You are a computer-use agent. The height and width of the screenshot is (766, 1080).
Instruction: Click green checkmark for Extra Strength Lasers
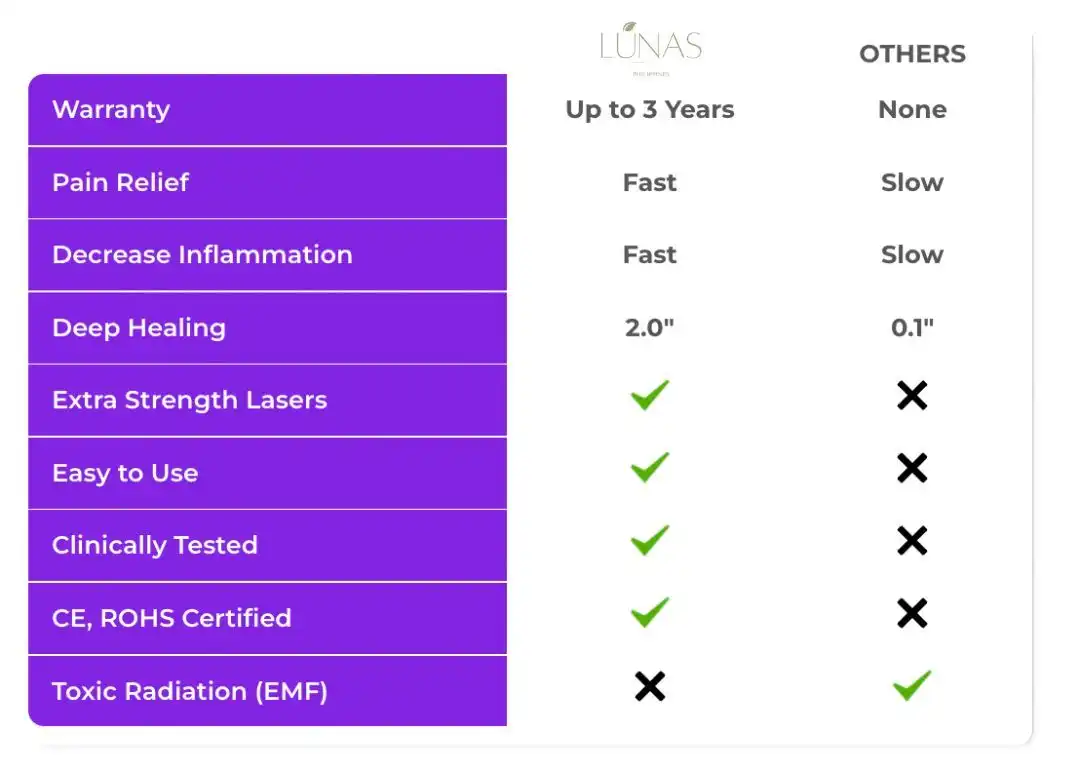click(x=650, y=395)
